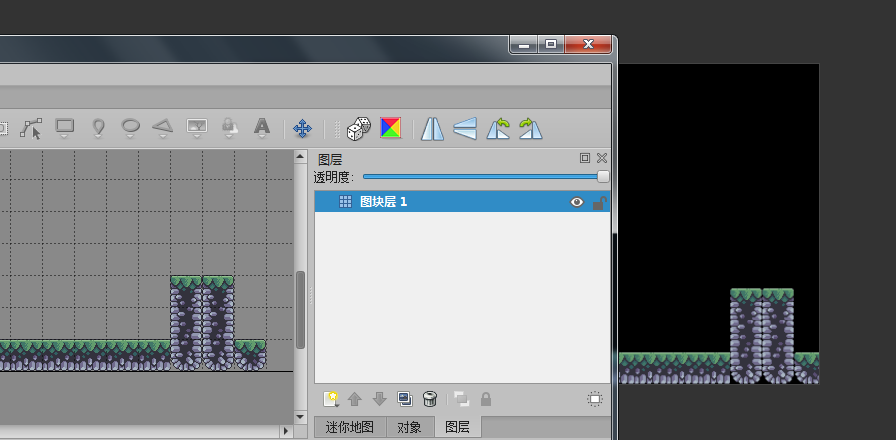Screen dimensions: 896x440
Task: Click the tall stone pillar in the map
Action: tap(202, 323)
